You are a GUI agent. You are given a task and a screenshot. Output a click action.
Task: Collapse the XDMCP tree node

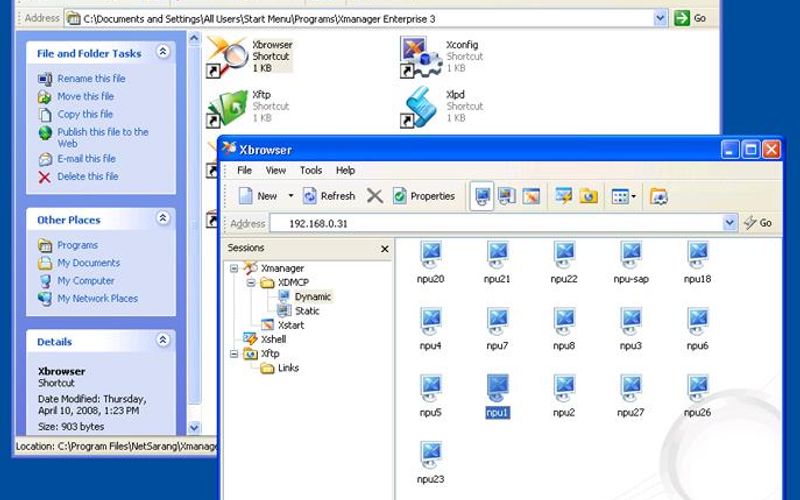click(251, 282)
